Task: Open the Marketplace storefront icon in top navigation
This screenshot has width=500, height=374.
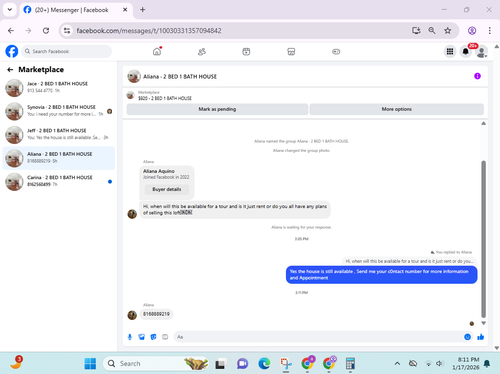Action: coord(291,52)
